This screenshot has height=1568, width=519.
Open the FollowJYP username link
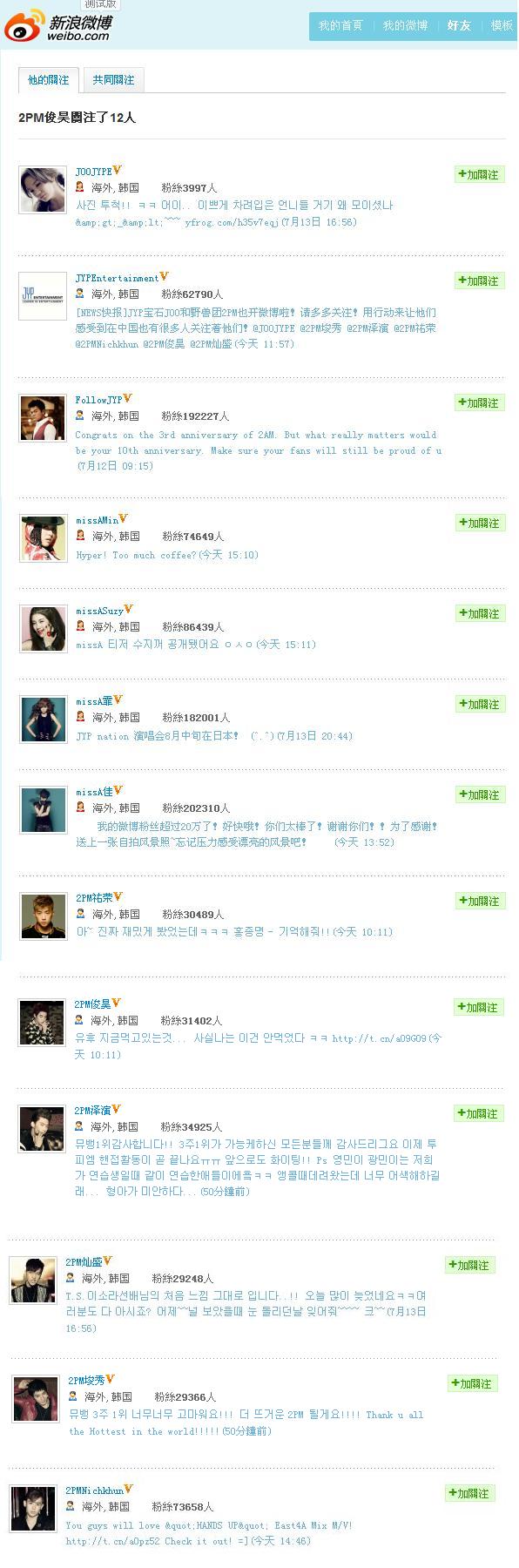click(98, 400)
